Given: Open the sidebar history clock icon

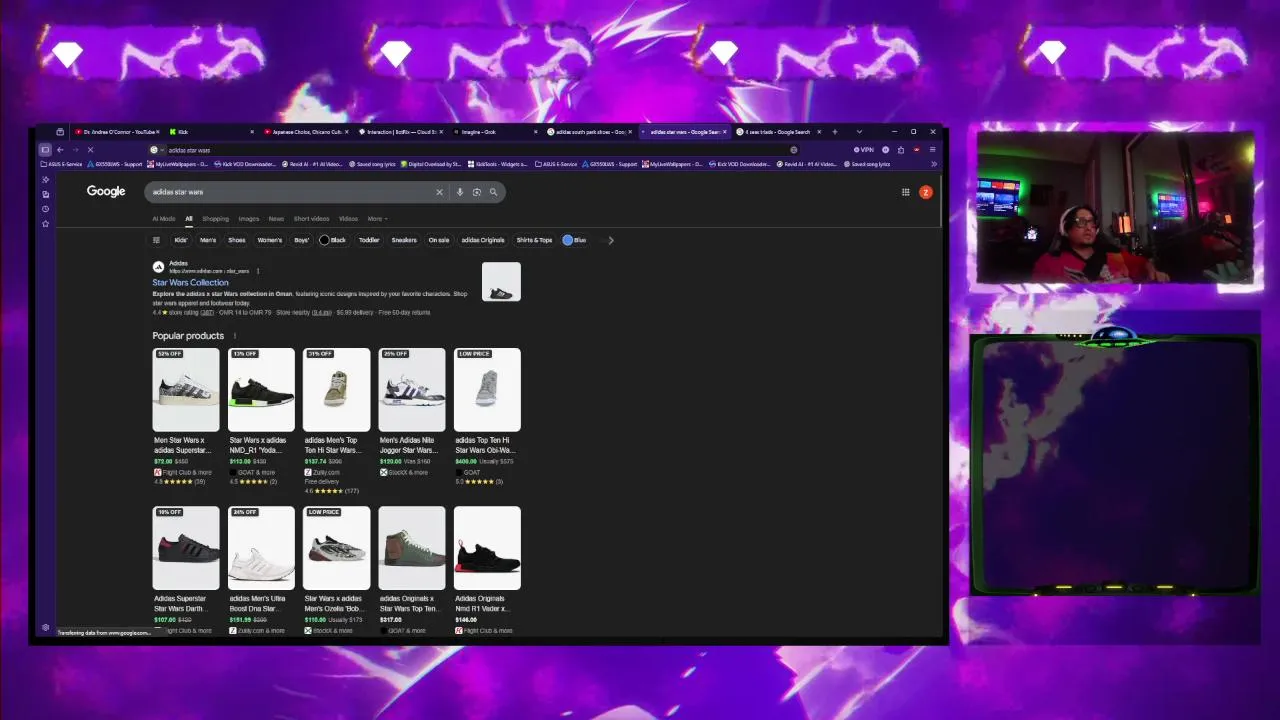Looking at the screenshot, I should click(45, 209).
